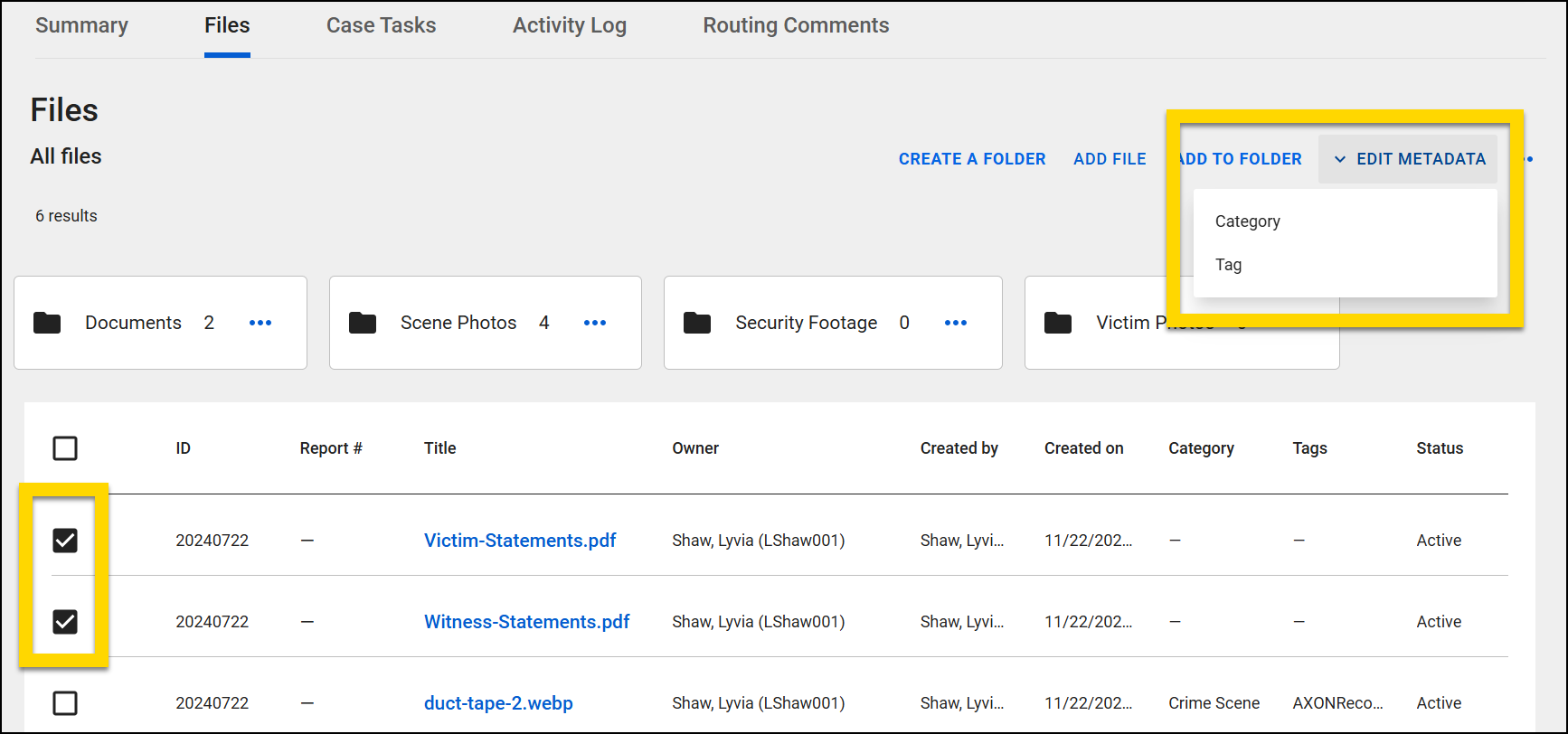Toggle the select-all files checkbox
1568x734 pixels.
65,448
